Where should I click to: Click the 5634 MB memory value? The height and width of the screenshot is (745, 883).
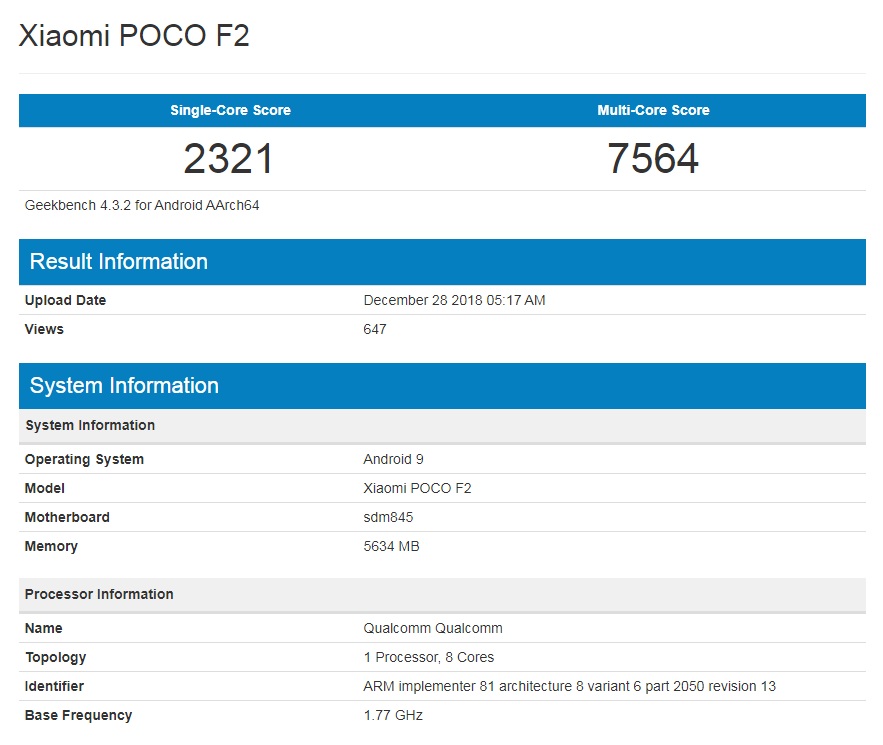coord(391,546)
